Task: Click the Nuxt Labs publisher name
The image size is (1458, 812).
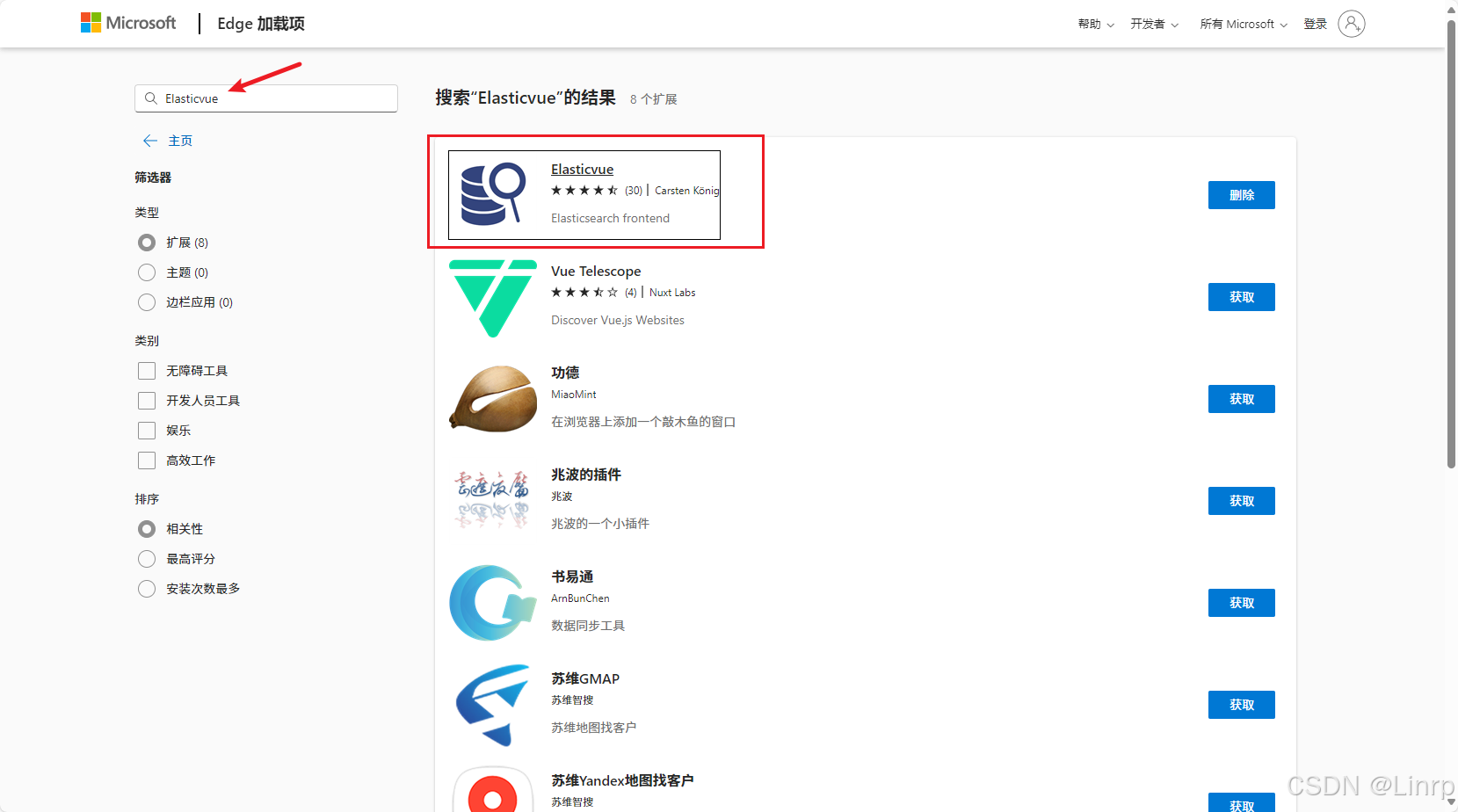Action: pyautogui.click(x=672, y=293)
